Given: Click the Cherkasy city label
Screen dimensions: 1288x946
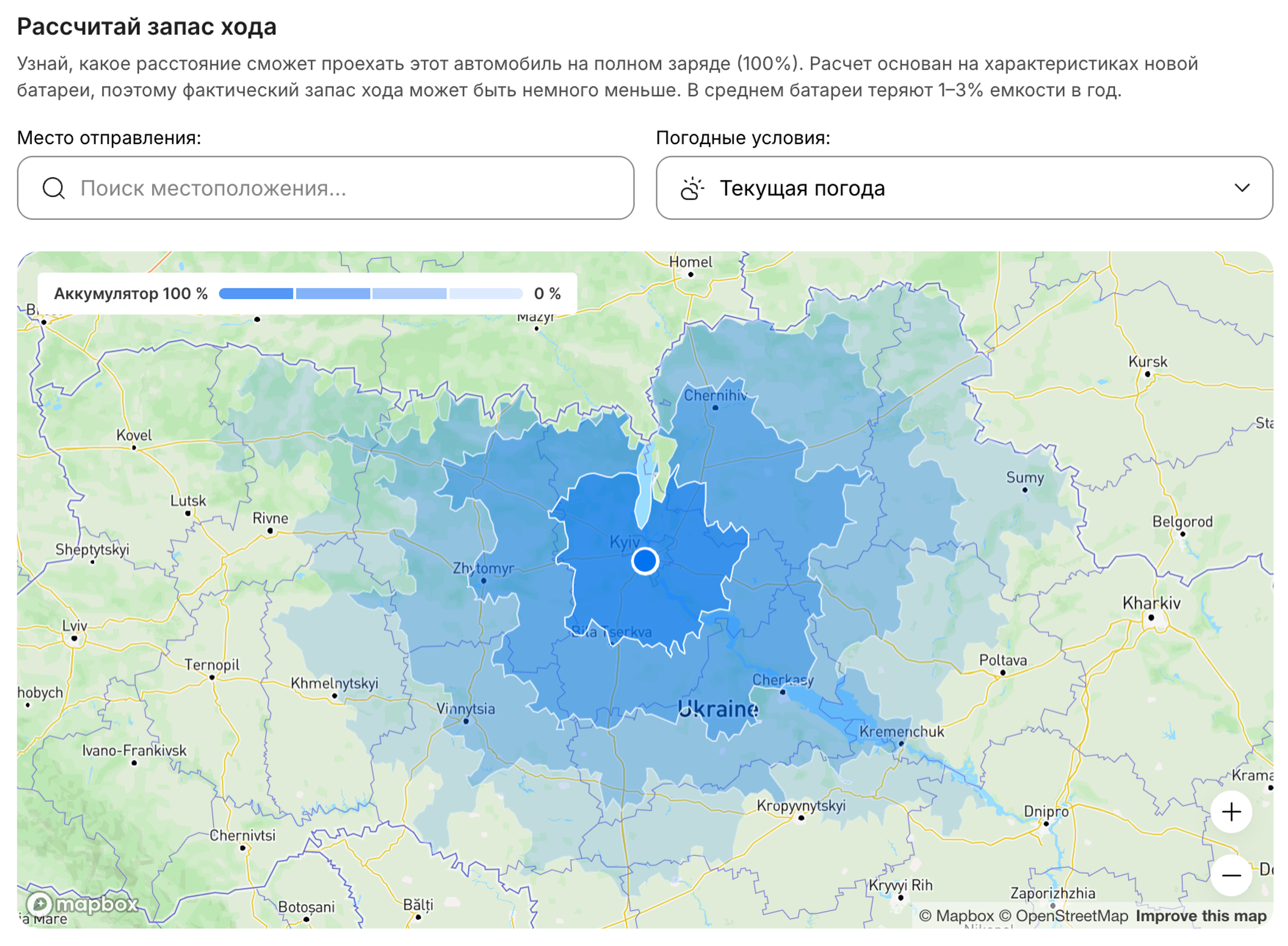Looking at the screenshot, I should click(x=783, y=680).
